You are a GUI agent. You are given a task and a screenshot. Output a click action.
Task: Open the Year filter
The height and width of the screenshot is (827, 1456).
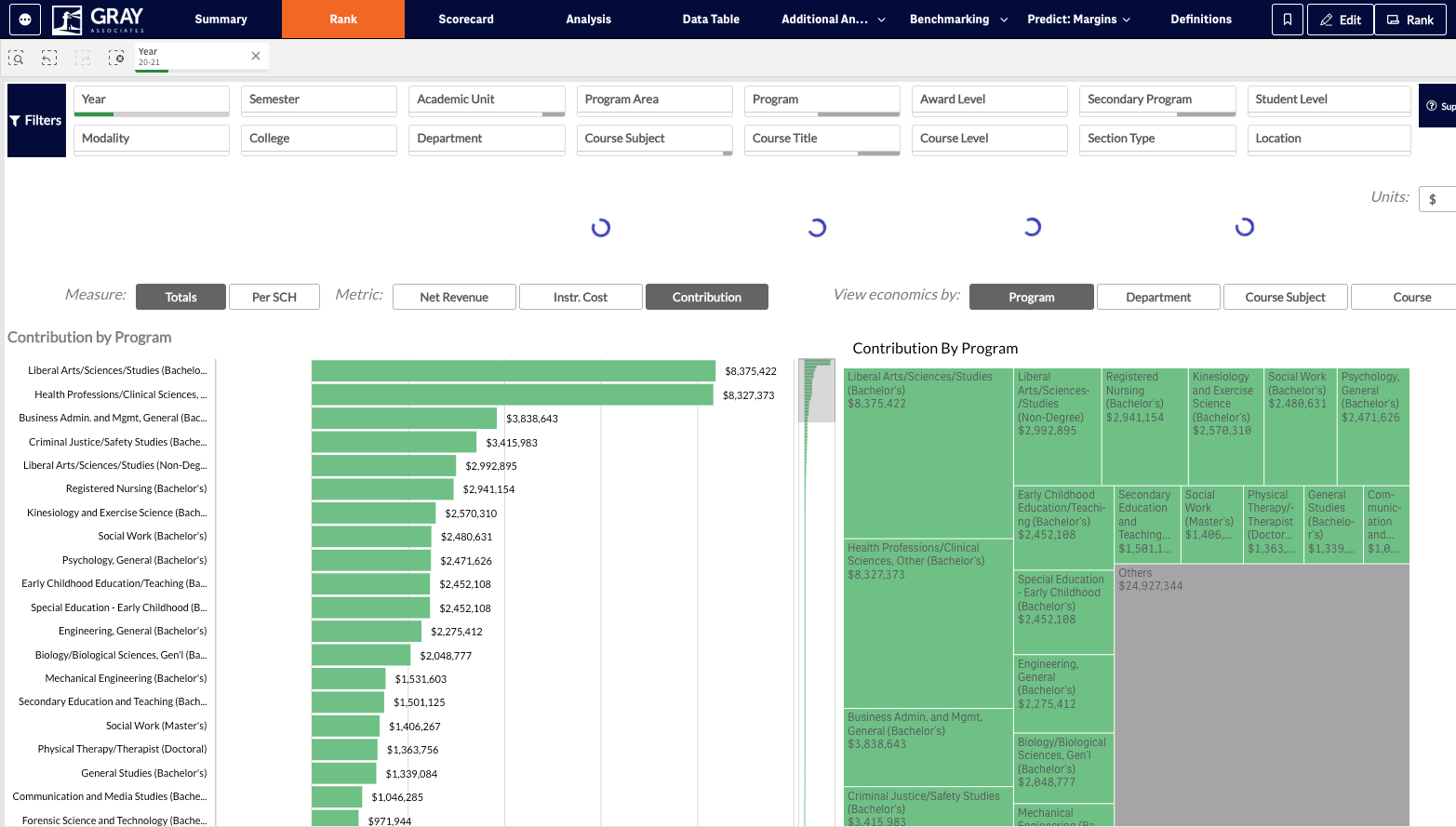152,100
